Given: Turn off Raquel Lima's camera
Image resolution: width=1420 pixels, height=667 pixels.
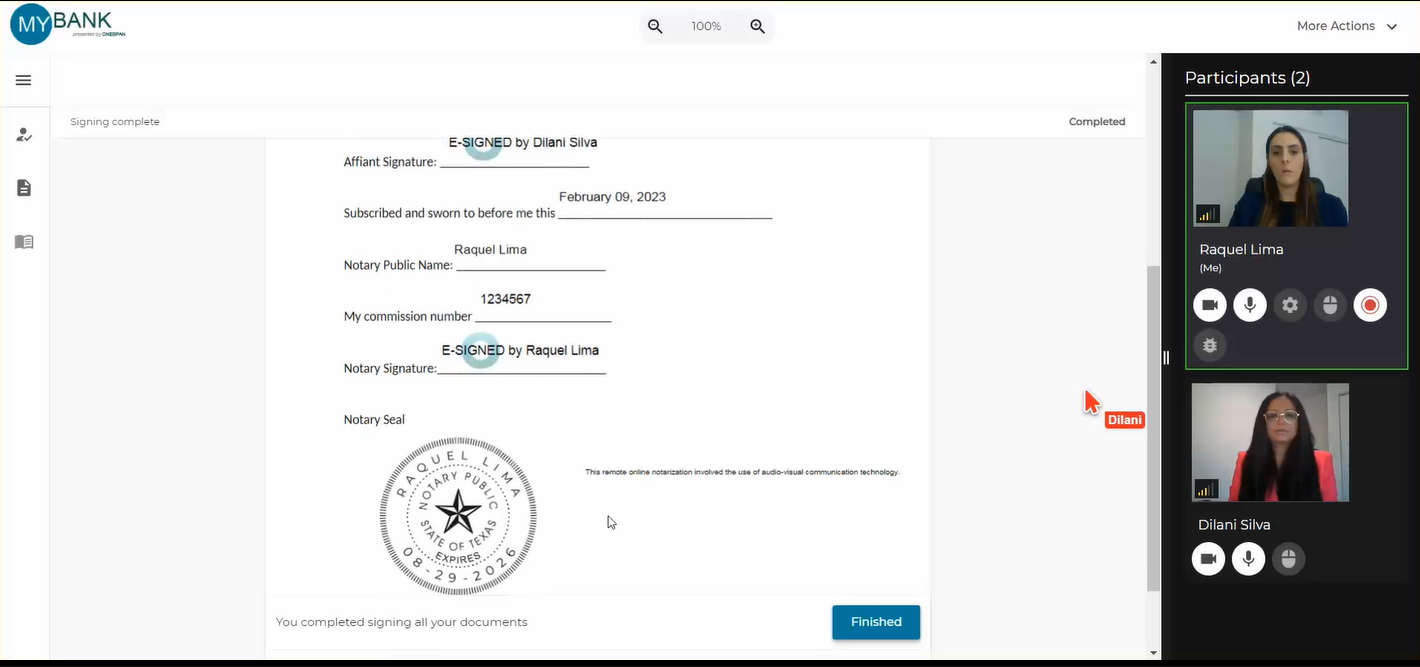Looking at the screenshot, I should coord(1209,305).
